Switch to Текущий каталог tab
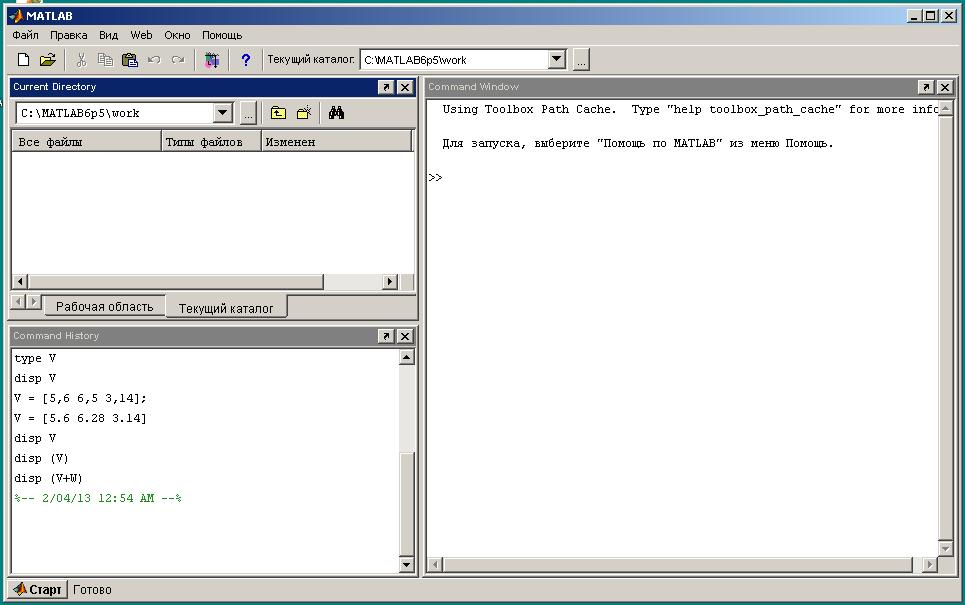 click(226, 308)
